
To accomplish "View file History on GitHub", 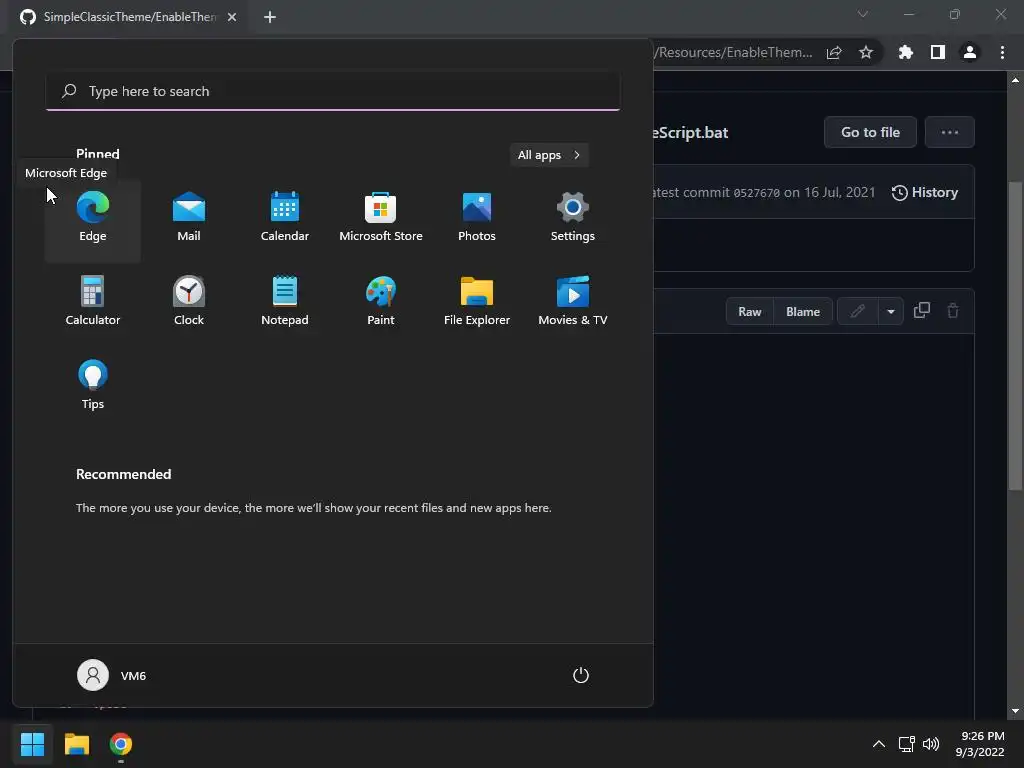I will pyautogui.click(x=925, y=193).
